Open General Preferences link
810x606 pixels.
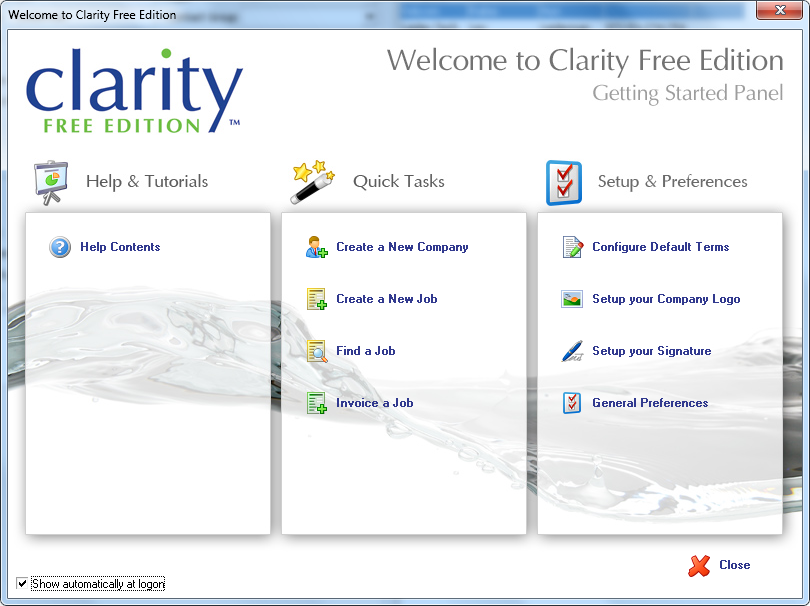(650, 403)
